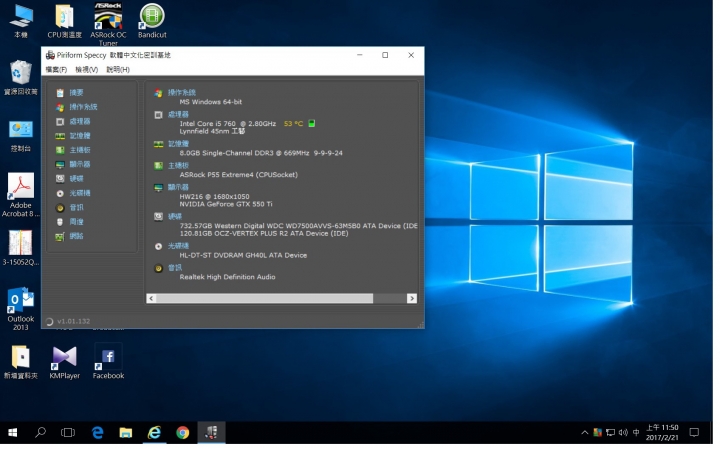
Task: Select the Outlook 2013 desktop shortcut
Action: [x=21, y=309]
